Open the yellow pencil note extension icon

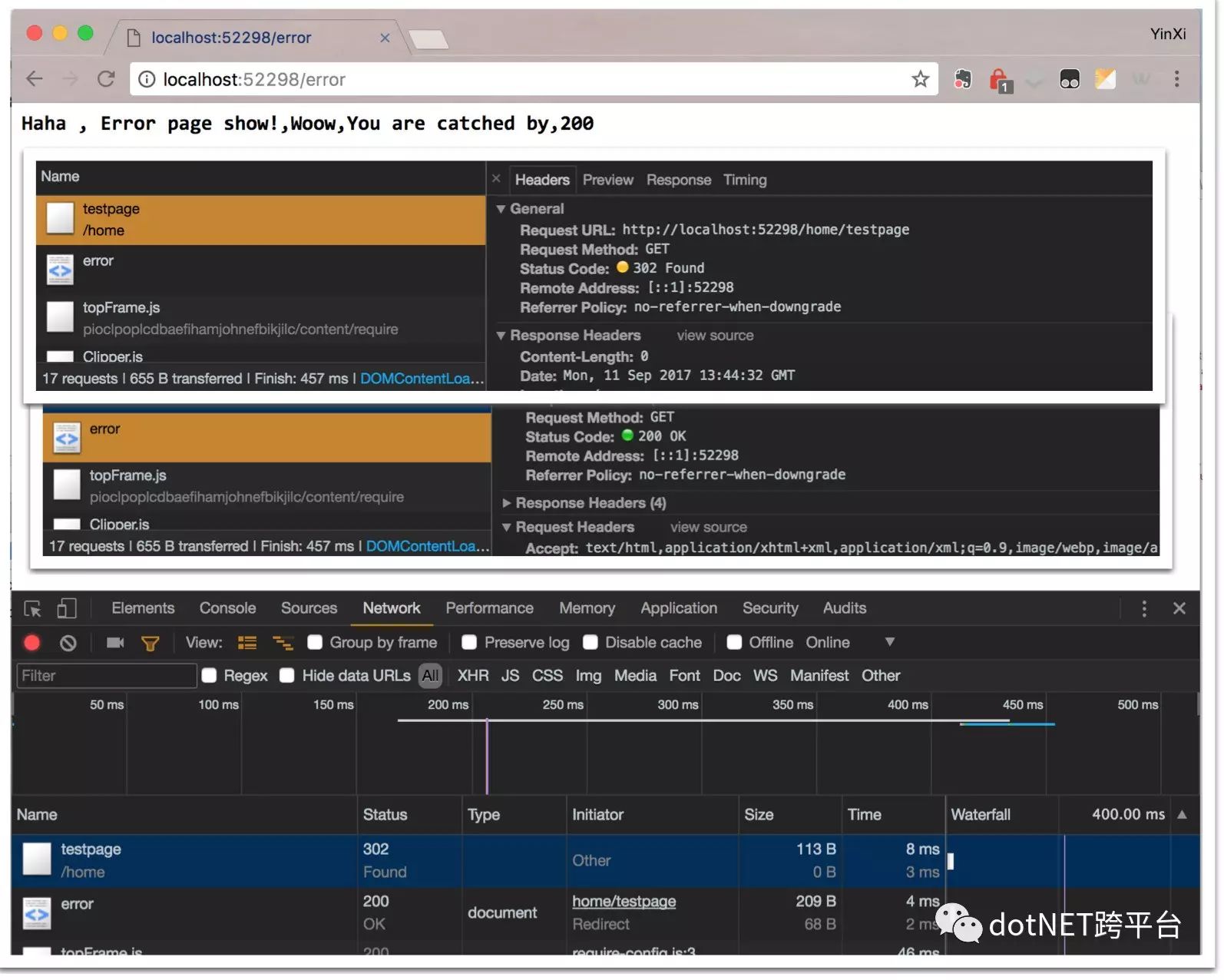point(1106,79)
